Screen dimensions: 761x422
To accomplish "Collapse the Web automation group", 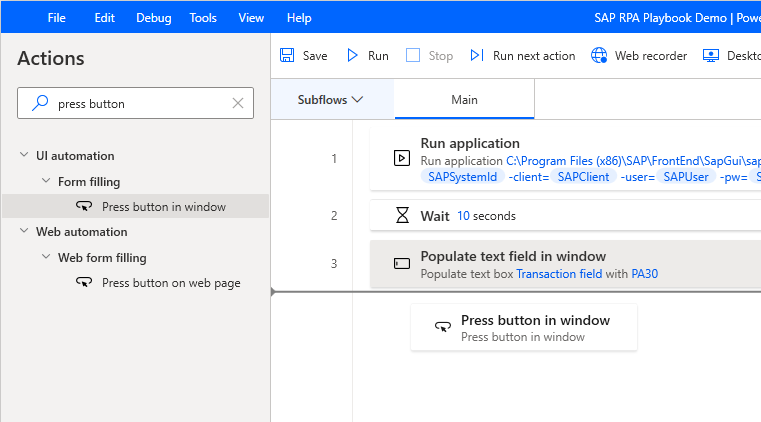I will pyautogui.click(x=24, y=230).
